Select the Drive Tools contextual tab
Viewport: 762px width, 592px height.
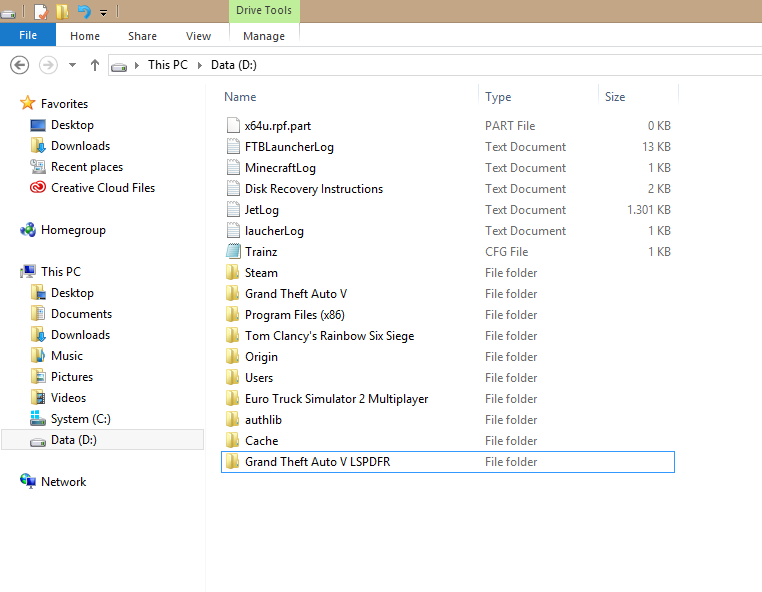(x=264, y=10)
